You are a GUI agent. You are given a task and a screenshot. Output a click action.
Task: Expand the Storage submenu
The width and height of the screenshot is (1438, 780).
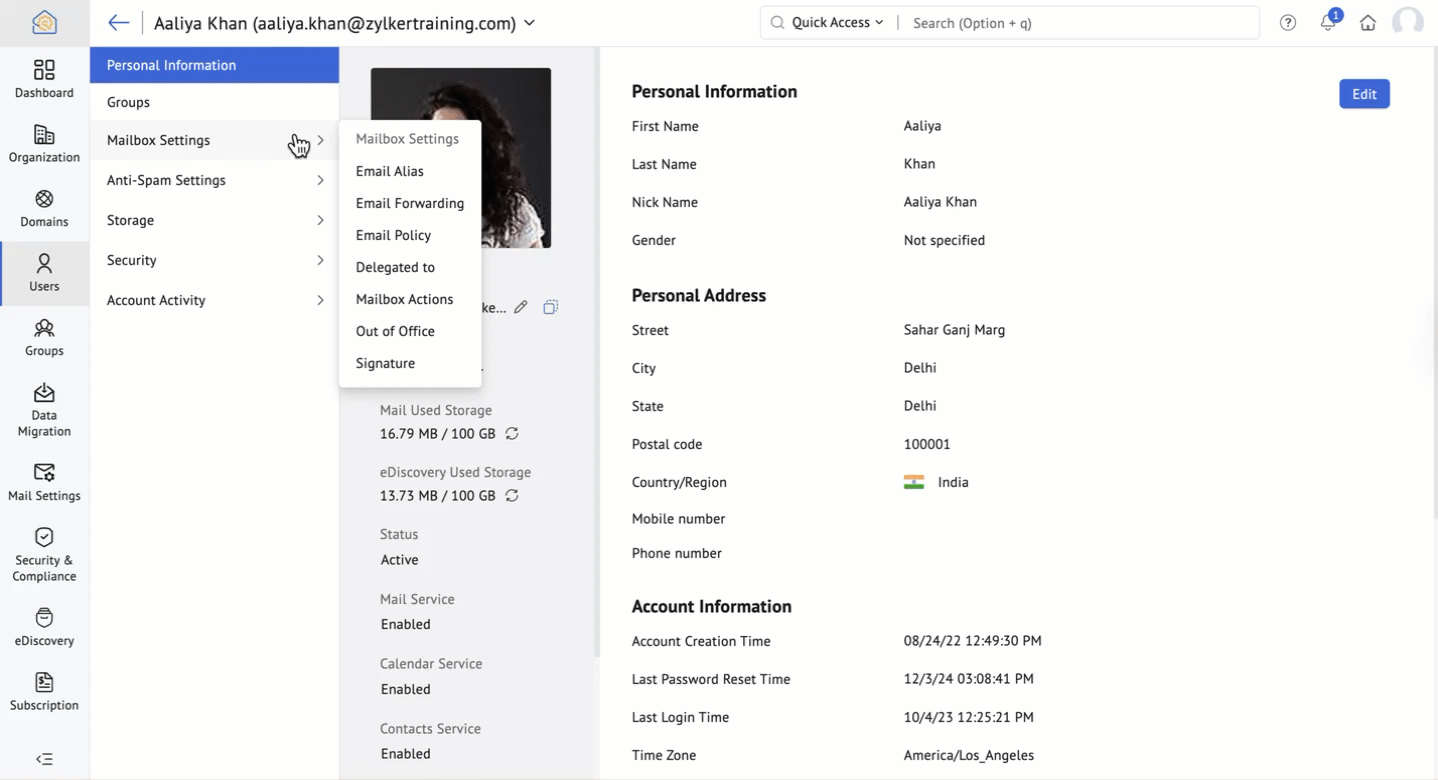tap(215, 220)
